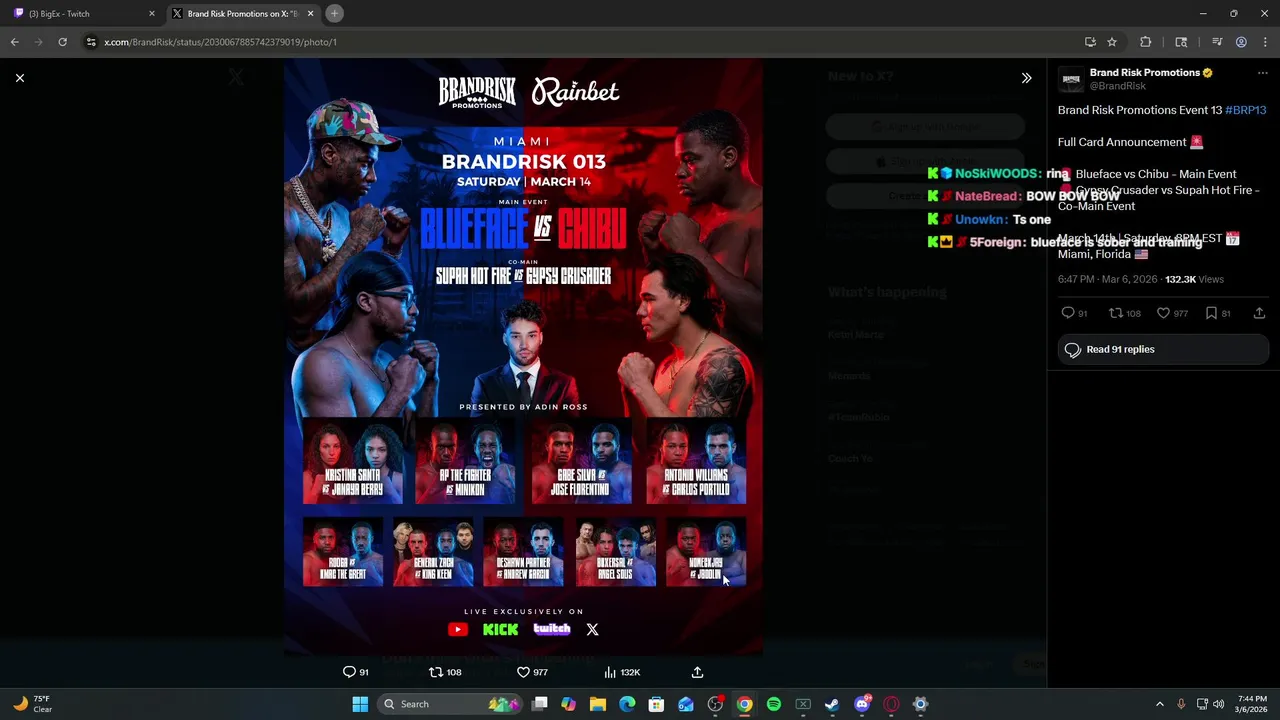
Task: Open Task View on taskbar
Action: 540,704
